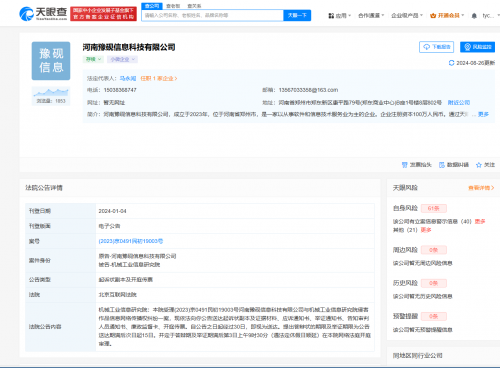This screenshot has width=500, height=368.
Task: Open the invoice header icon link
Action: [x=405, y=165]
